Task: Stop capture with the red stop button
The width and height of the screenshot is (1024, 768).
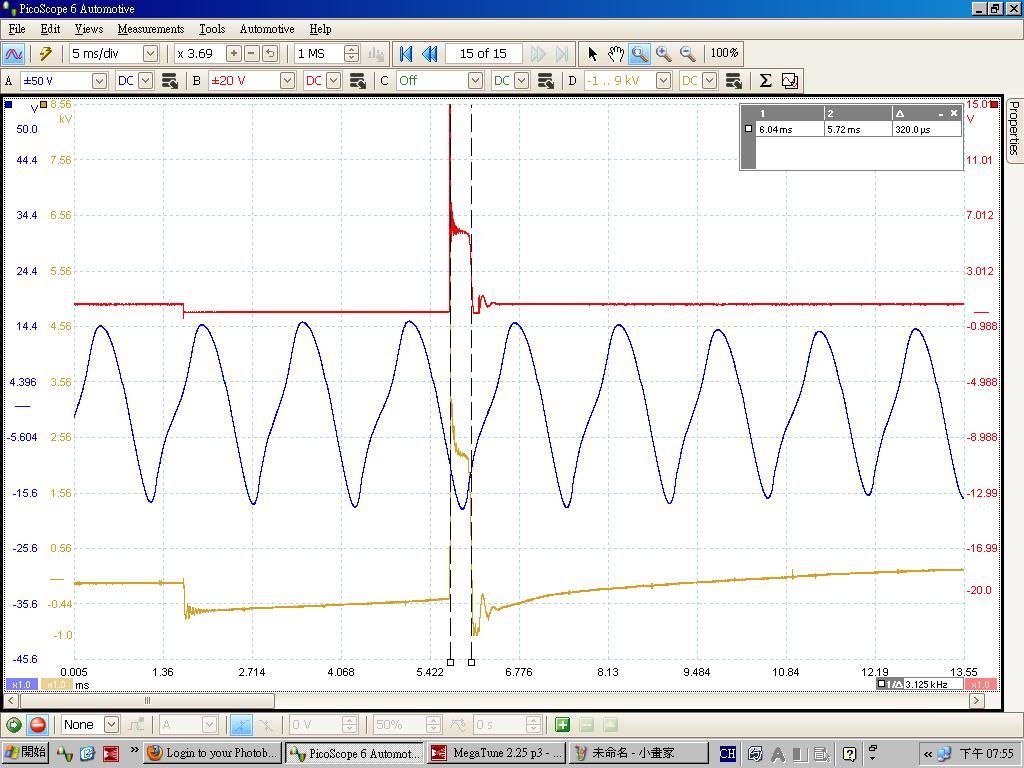Action: (38, 725)
